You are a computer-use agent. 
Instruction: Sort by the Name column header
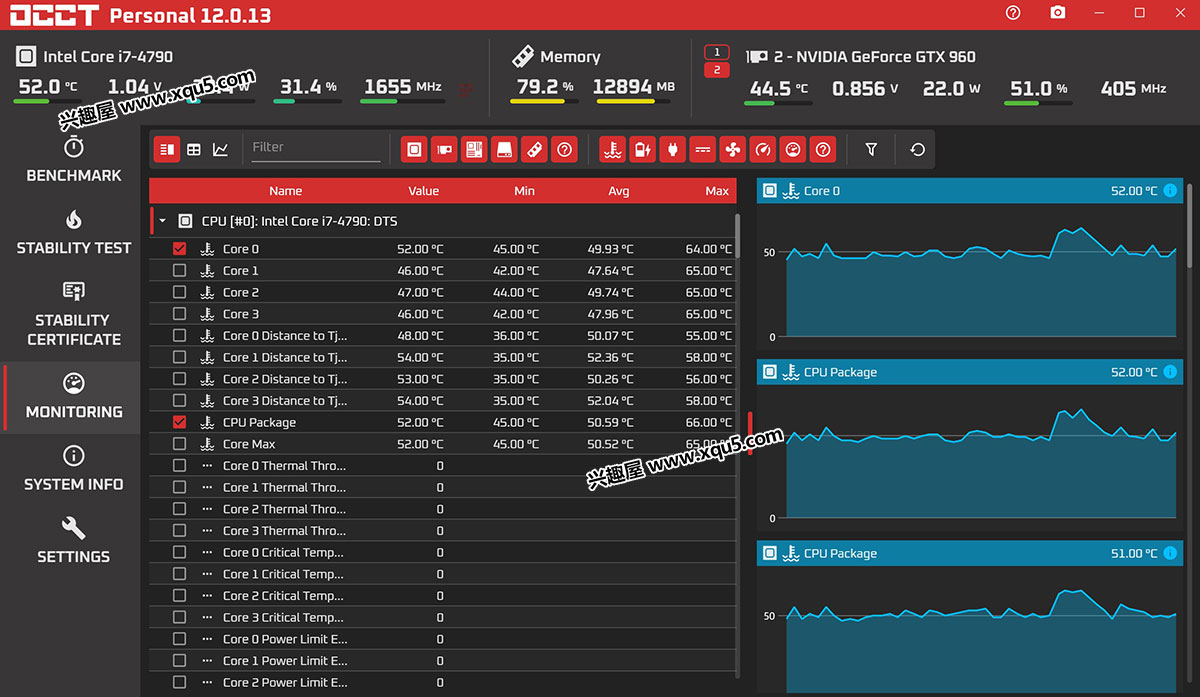[x=285, y=191]
